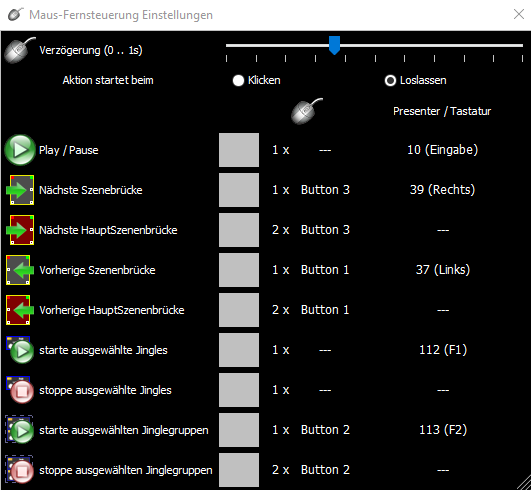531x490 pixels.
Task: Click the stoppe ausgewählten Jinglegruppen stop icon
Action: (20, 470)
